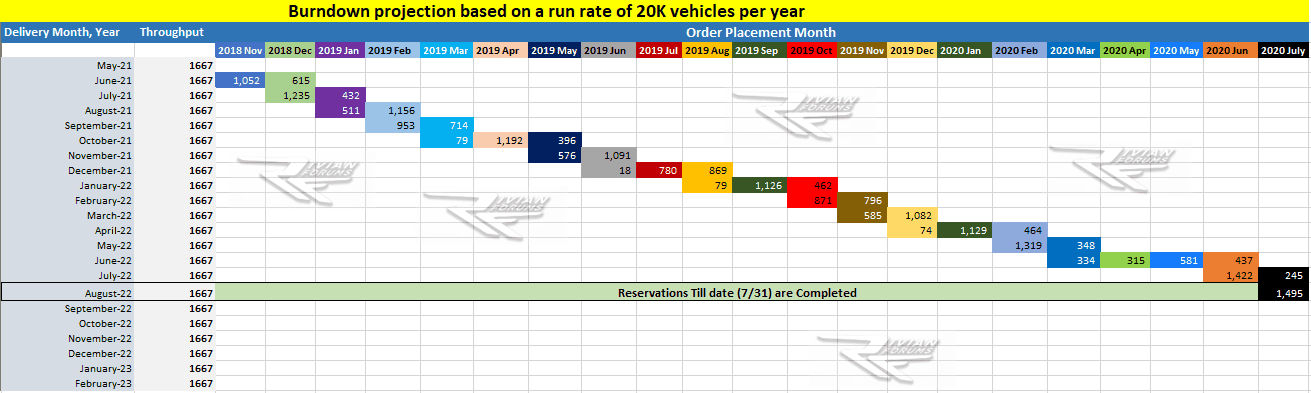This screenshot has height=393, width=1311.
Task: Click the '2019 Jul' column header
Action: (x=659, y=49)
